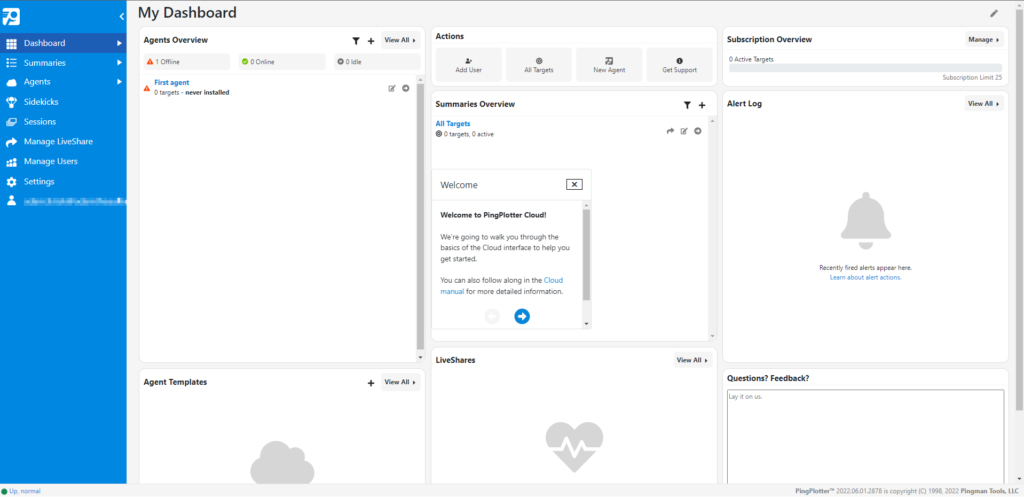This screenshot has width=1024, height=497.
Task: Click the user profile icon in sidebar
Action: pos(11,201)
